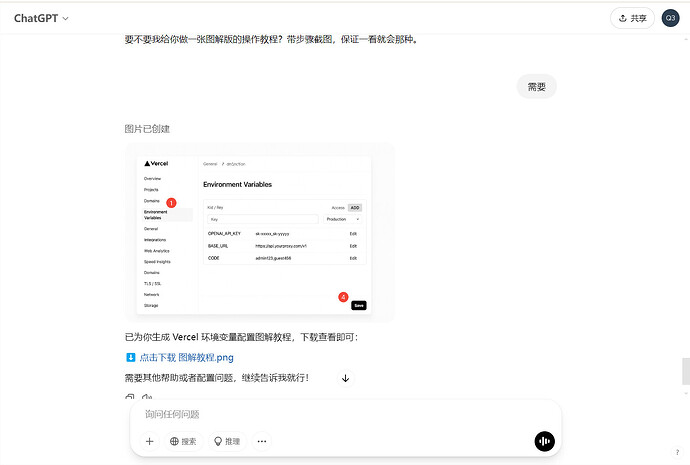Image resolution: width=690 pixels, height=465 pixels.
Task: Click the 图片已创建 status text
Action: [x=147, y=129]
